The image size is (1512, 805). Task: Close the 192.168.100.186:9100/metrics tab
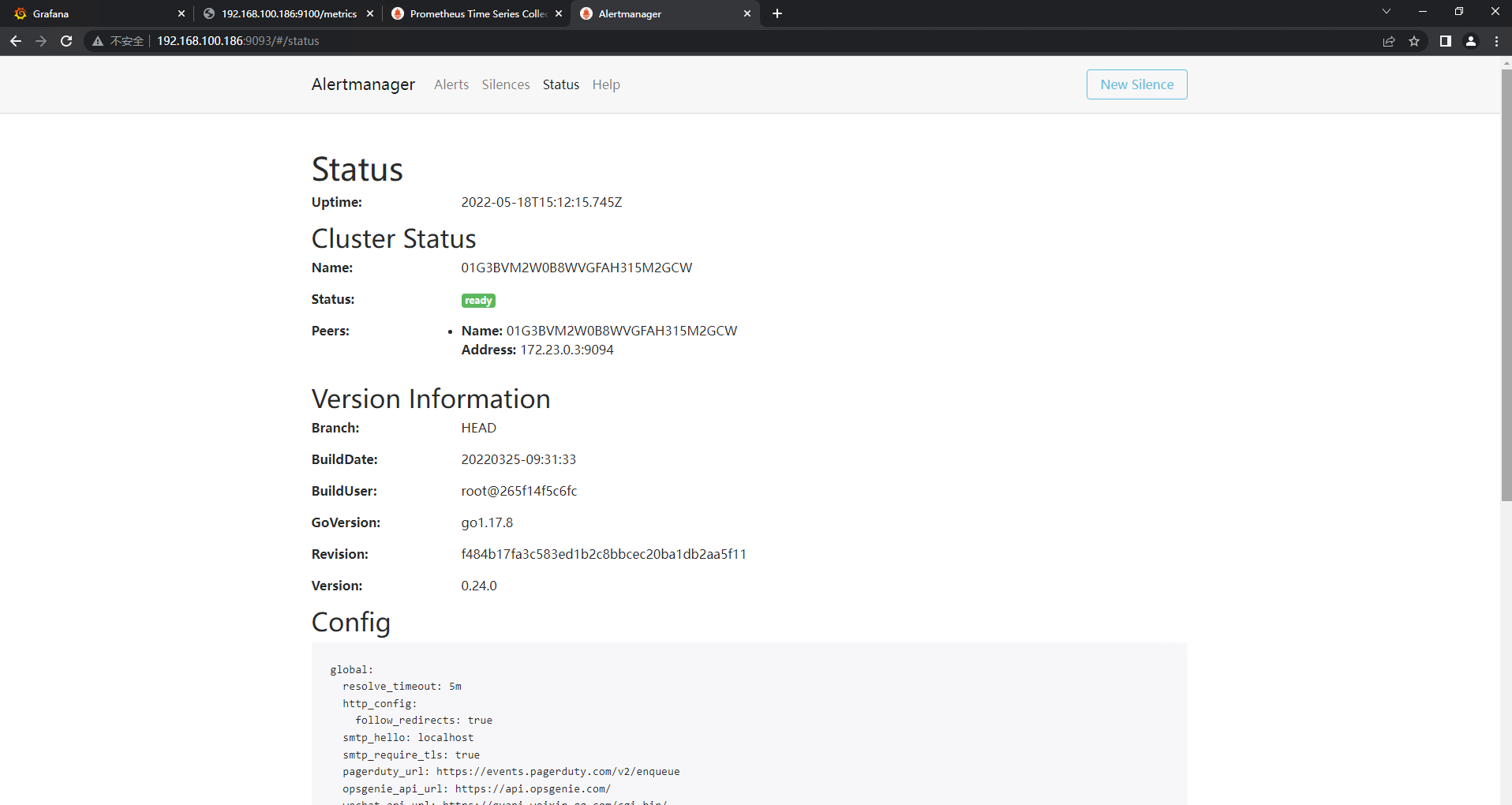(370, 13)
